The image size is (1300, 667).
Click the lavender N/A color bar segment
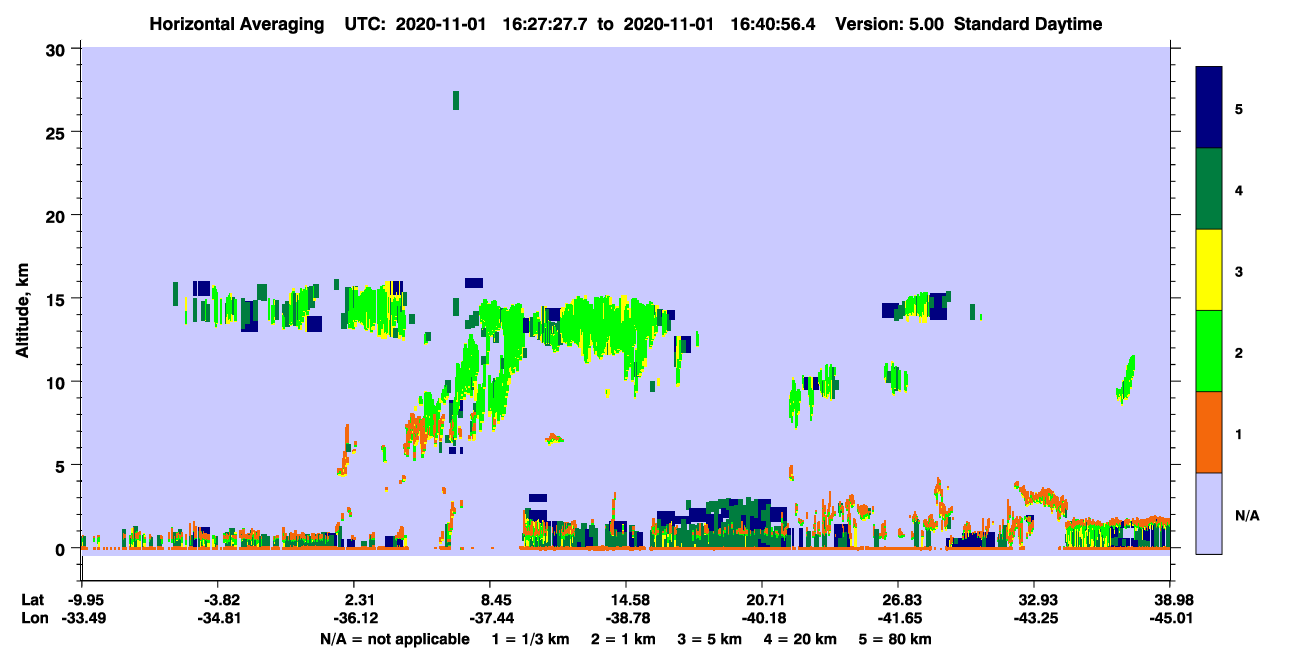coord(1210,513)
